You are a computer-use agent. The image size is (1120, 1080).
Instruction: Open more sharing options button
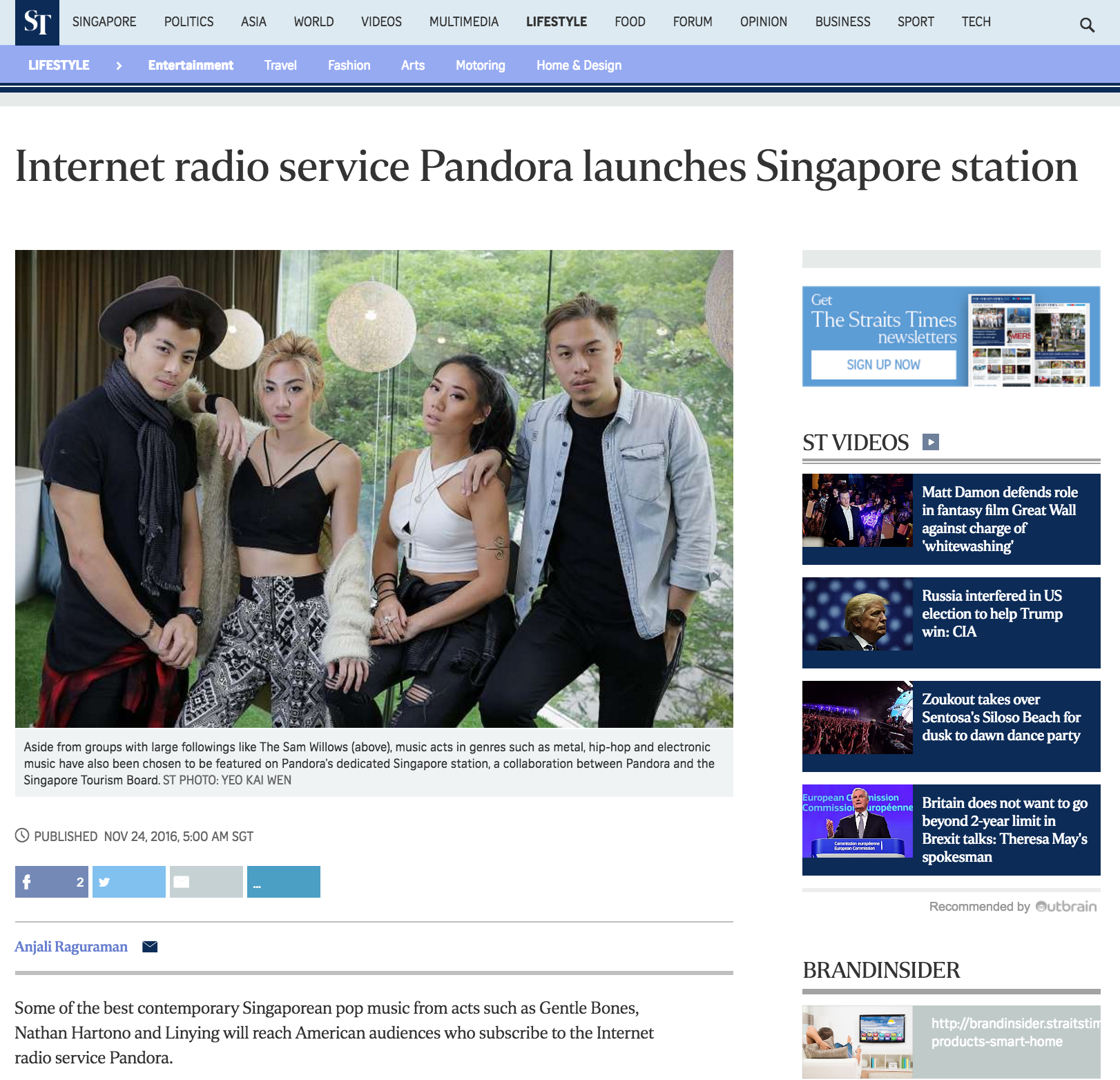coord(284,882)
